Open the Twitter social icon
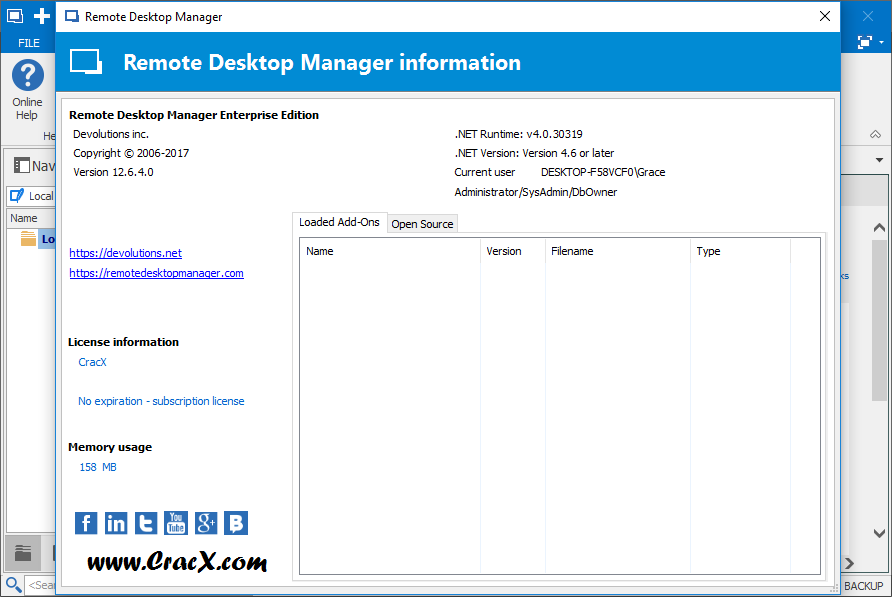This screenshot has width=892, height=597. point(146,523)
